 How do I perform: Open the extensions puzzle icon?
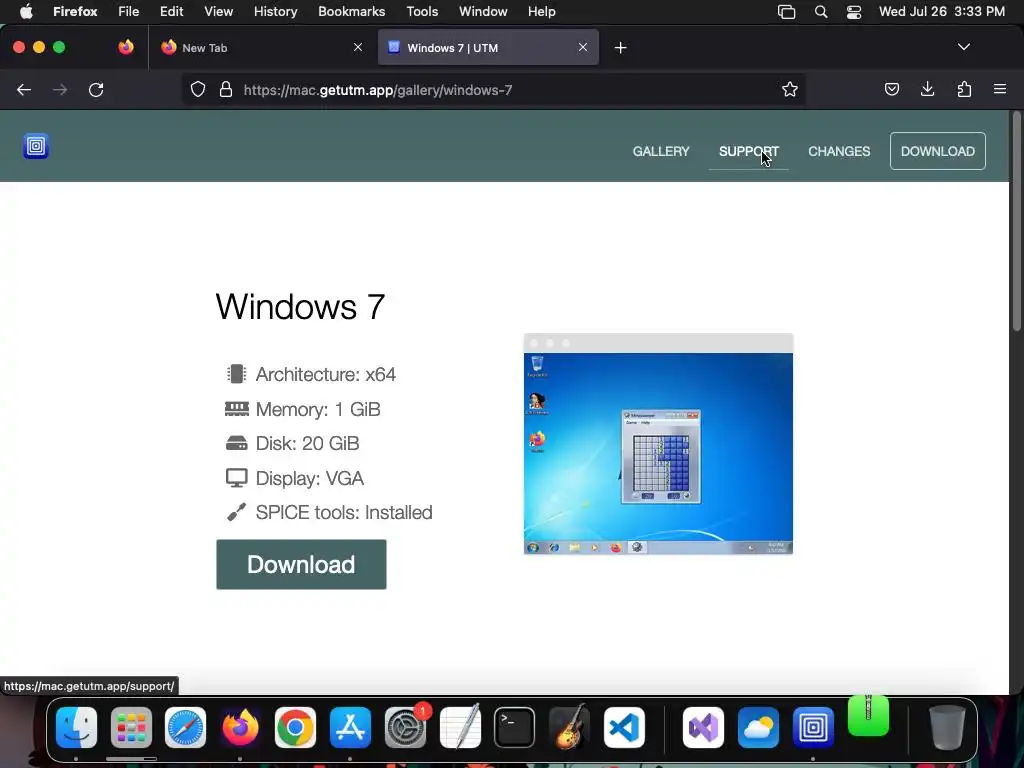pos(964,89)
